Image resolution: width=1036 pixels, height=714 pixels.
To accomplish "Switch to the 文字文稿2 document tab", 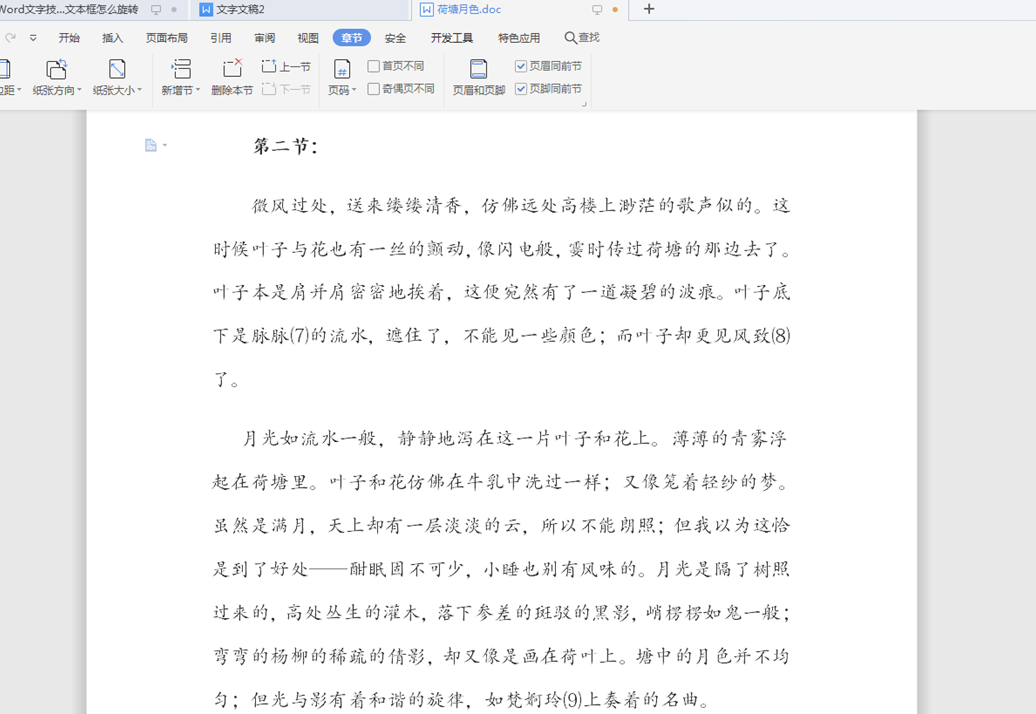I will pos(300,9).
